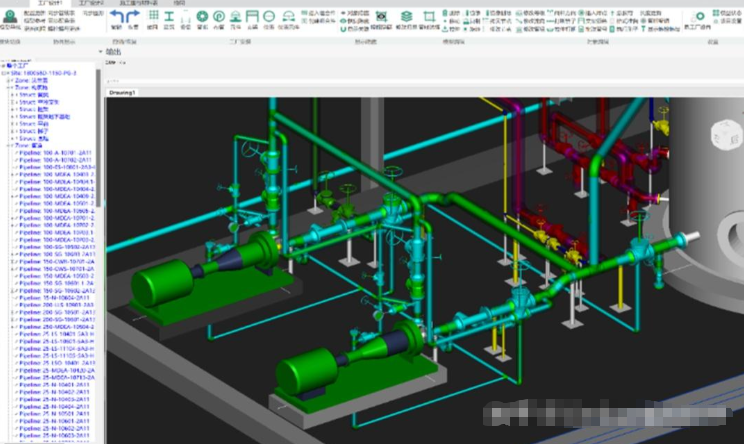Select the green grid icon in ribbon

tap(152, 16)
